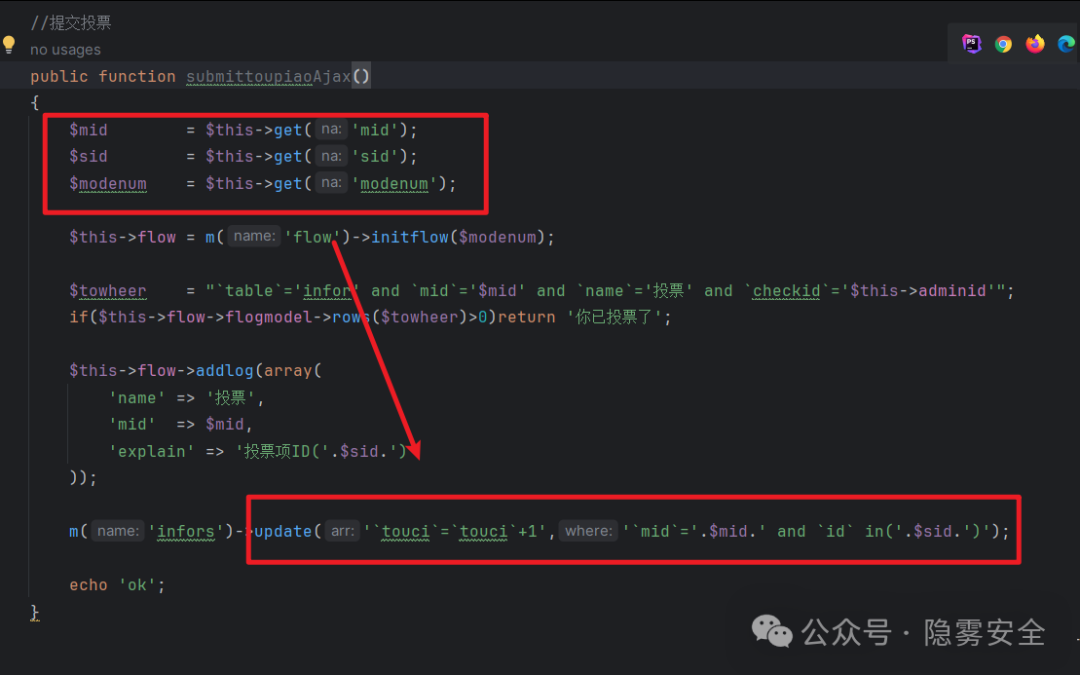The height and width of the screenshot is (675, 1080).
Task: Click the update method name
Action: [x=283, y=531]
